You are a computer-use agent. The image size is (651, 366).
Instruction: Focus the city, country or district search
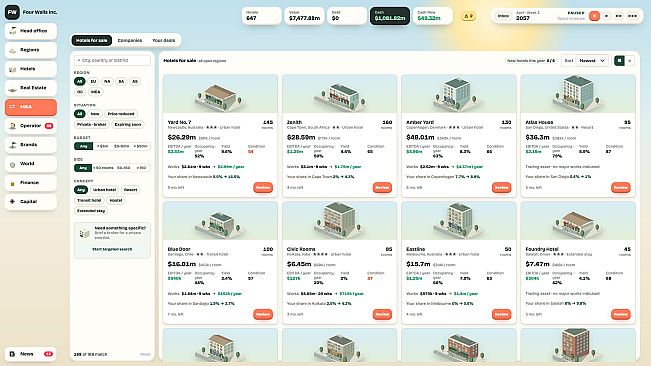pos(113,60)
